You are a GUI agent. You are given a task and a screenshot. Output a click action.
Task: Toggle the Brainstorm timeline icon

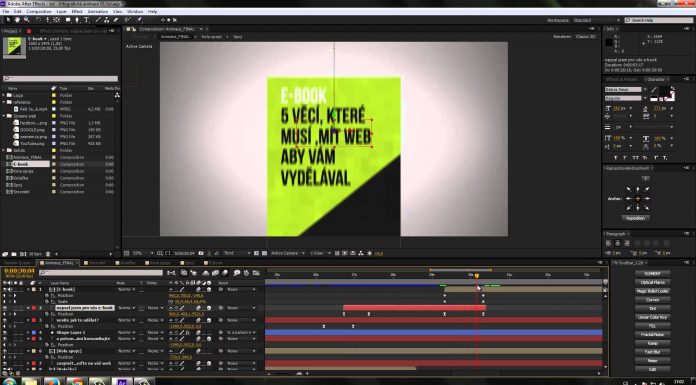click(x=237, y=273)
